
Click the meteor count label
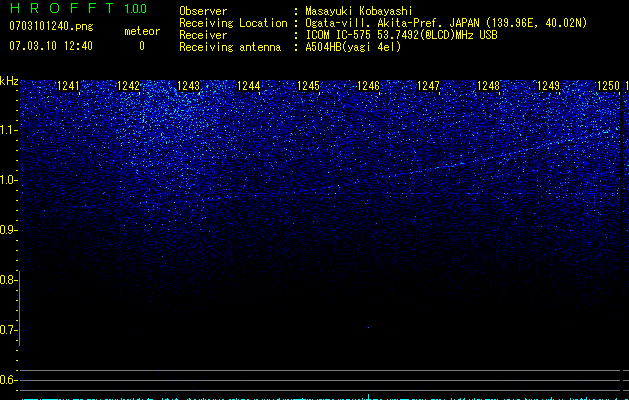pyautogui.click(x=142, y=31)
